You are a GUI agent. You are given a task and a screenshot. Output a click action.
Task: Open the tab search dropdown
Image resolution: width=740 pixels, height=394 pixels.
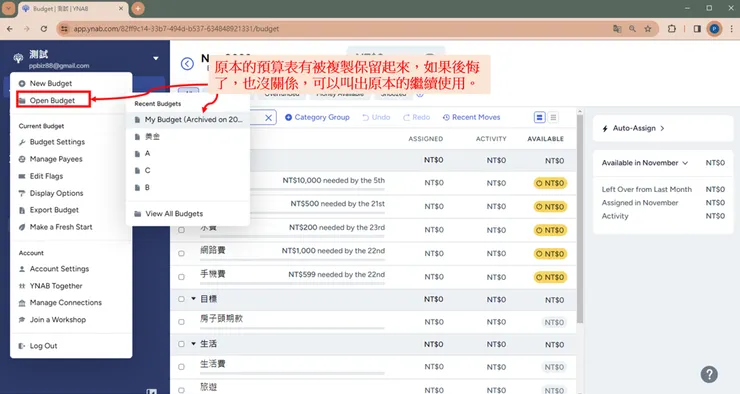click(8, 8)
